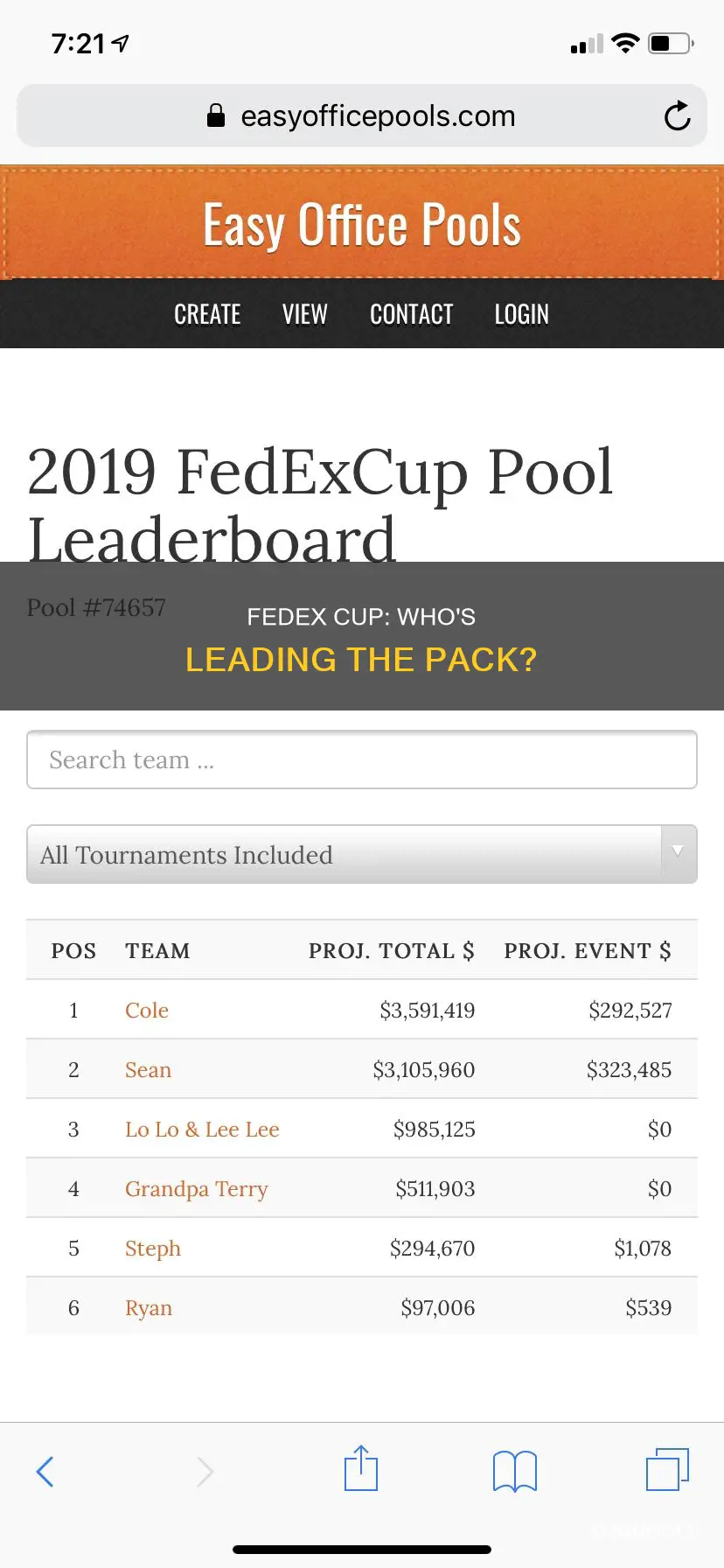
Task: Tap the battery status icon
Action: pyautogui.click(x=671, y=43)
